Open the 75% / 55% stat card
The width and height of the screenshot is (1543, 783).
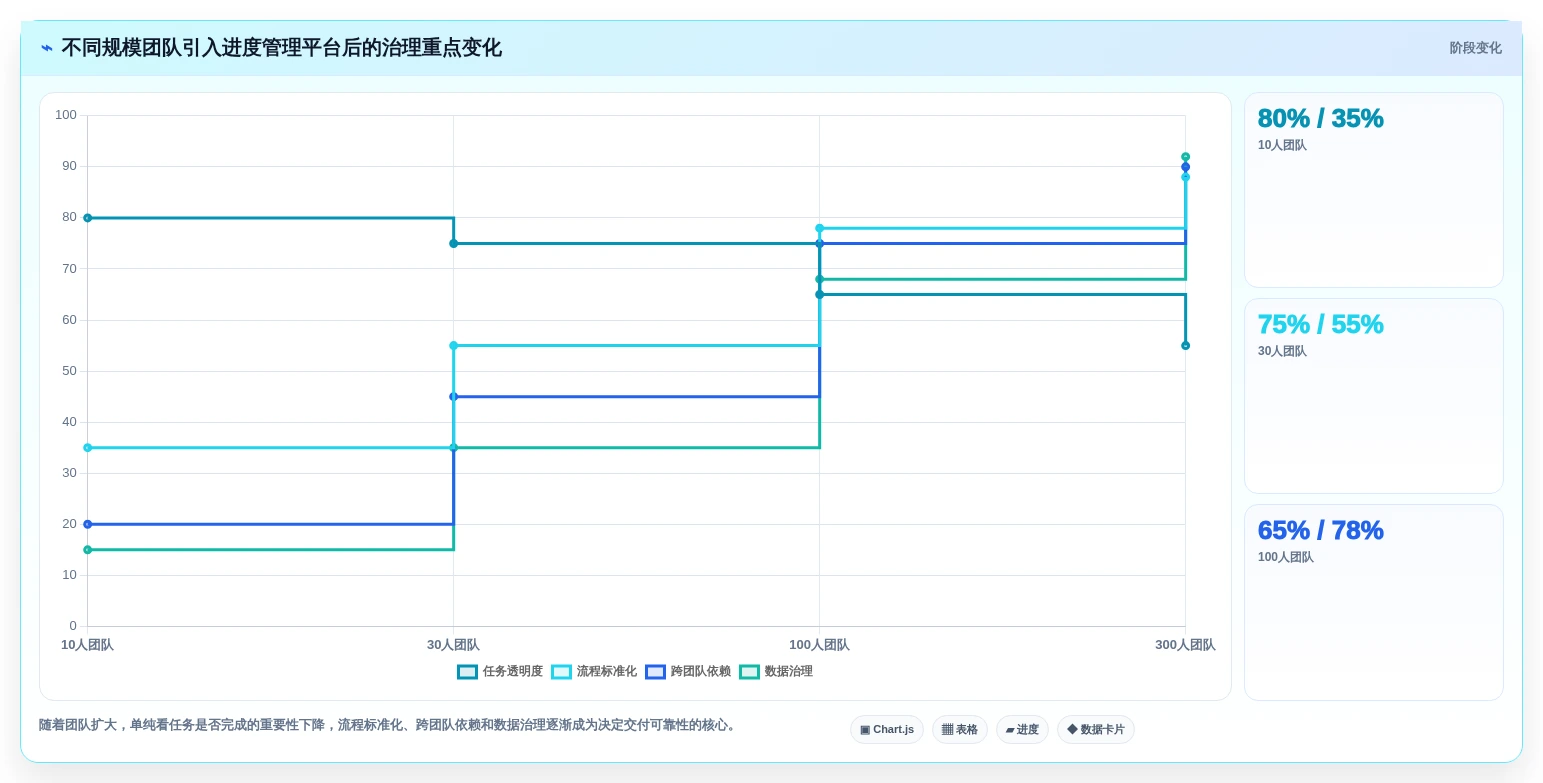point(1374,396)
